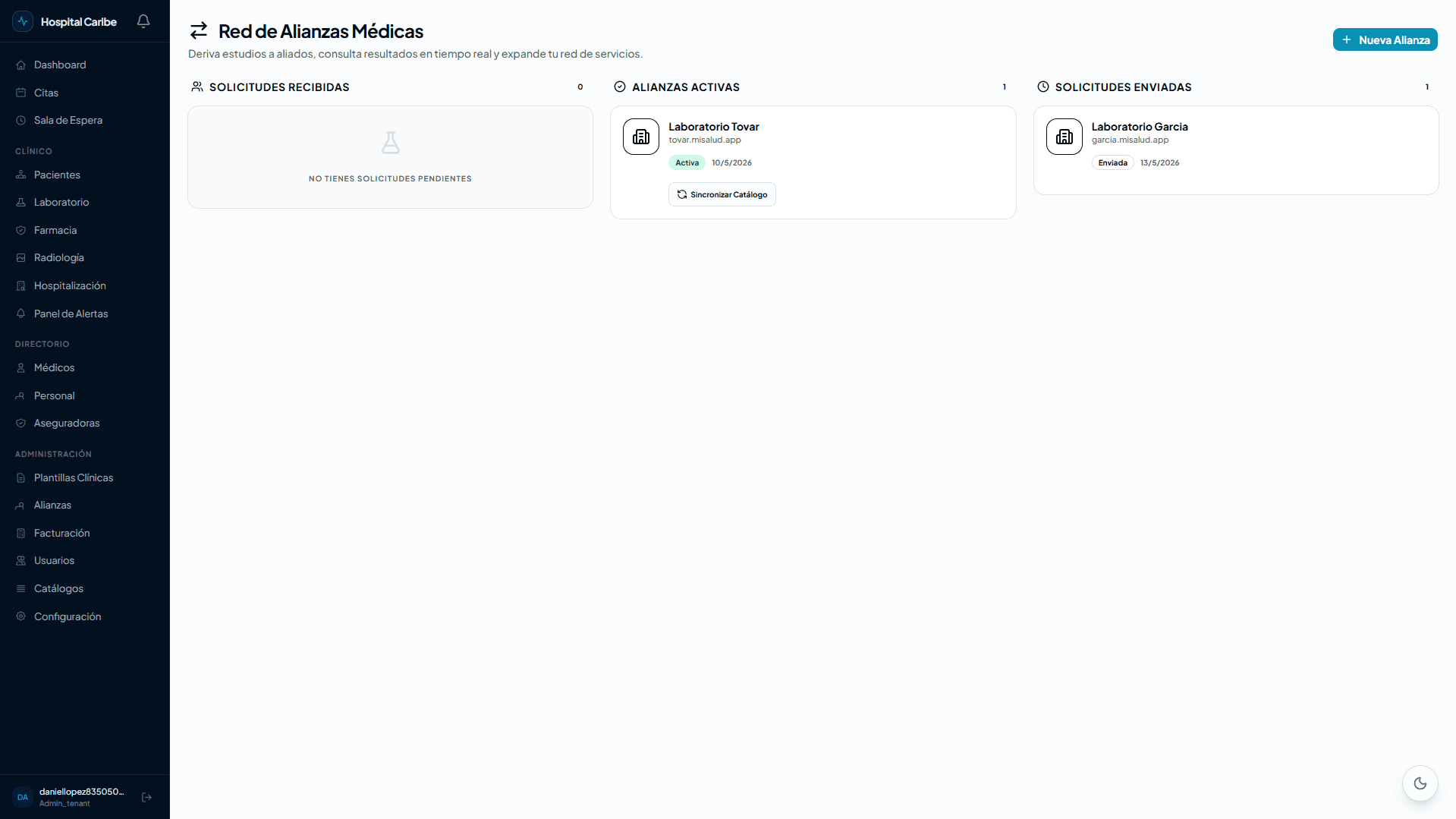The image size is (1456, 819).
Task: Go to Facturación
Action: pyautogui.click(x=85, y=534)
